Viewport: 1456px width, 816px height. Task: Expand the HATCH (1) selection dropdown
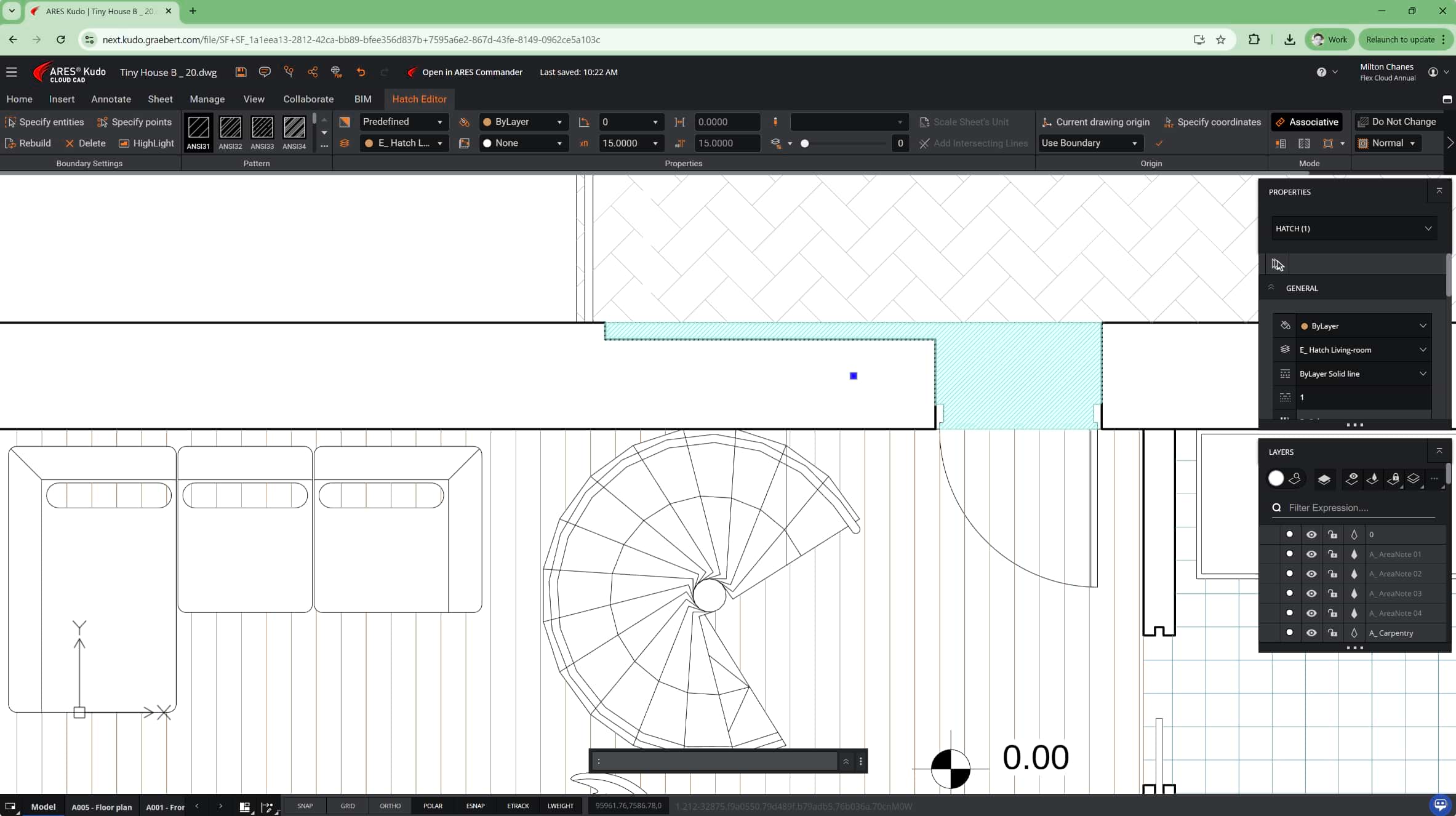1353,228
